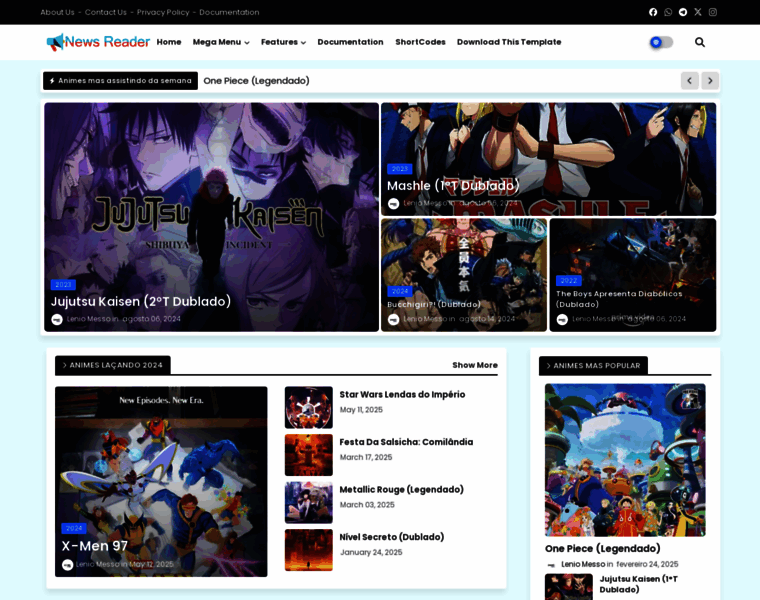Toggle the dark mode switch

click(661, 42)
